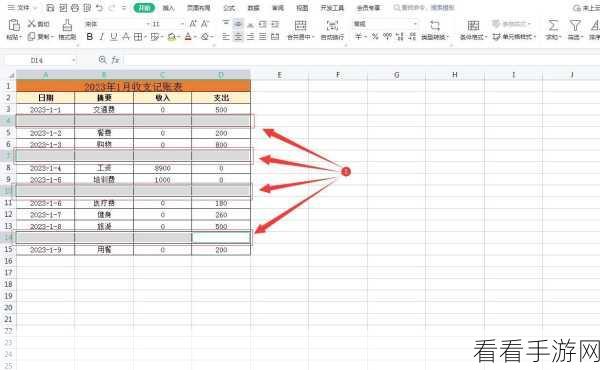Expand the fill color dropdown arrow

(x=179, y=37)
